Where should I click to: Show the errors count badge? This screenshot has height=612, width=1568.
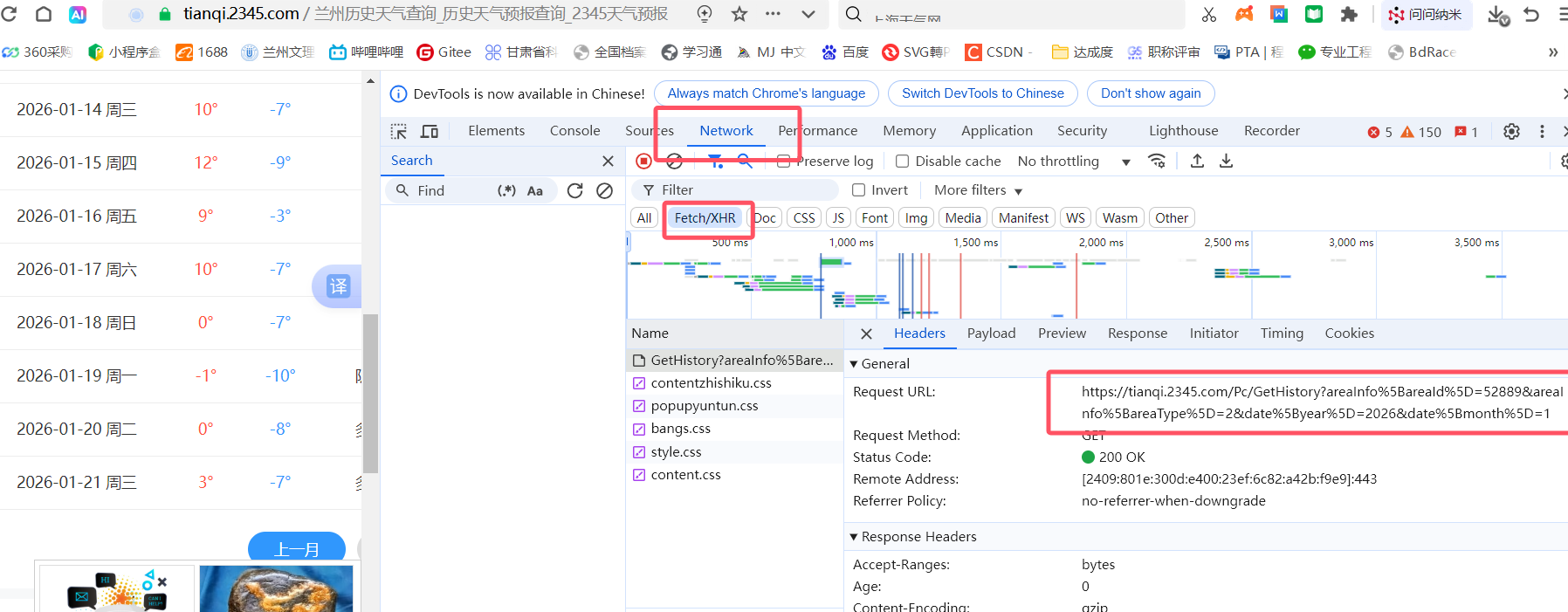click(1379, 132)
